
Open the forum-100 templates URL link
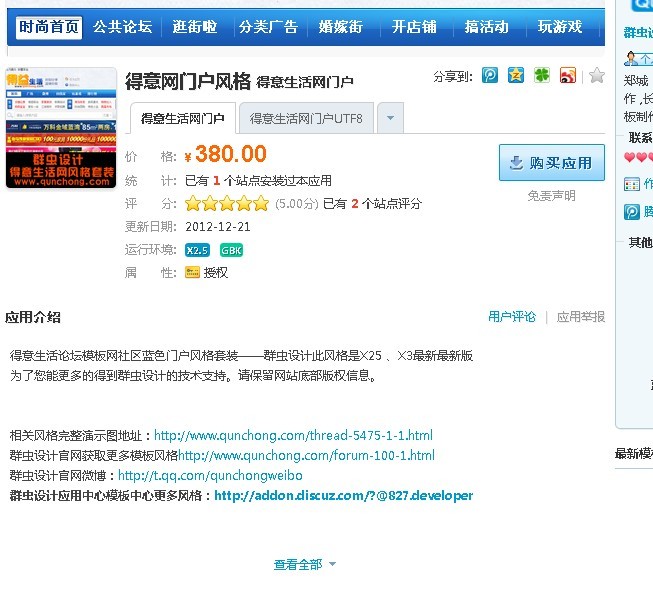tap(306, 455)
